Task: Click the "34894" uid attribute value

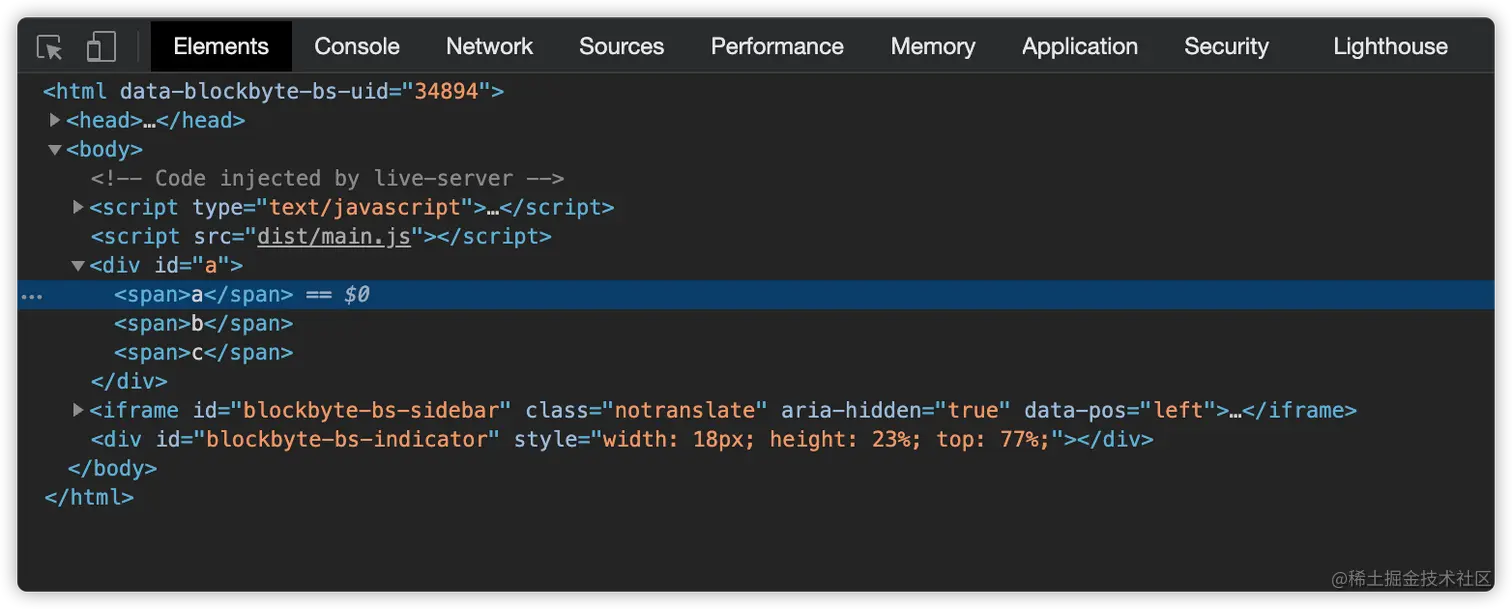Action: pyautogui.click(x=446, y=92)
